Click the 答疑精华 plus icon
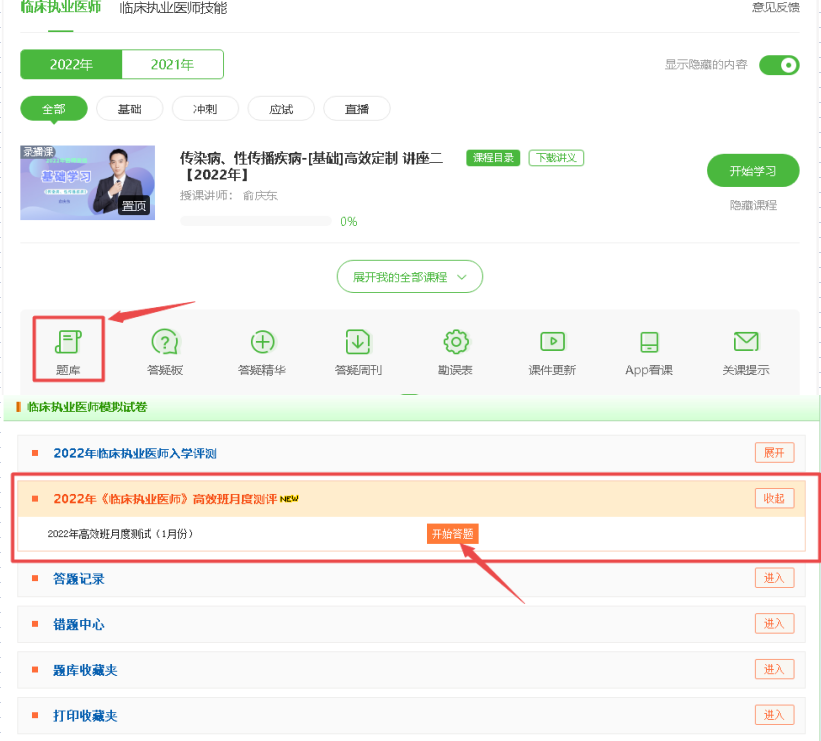 pos(262,342)
